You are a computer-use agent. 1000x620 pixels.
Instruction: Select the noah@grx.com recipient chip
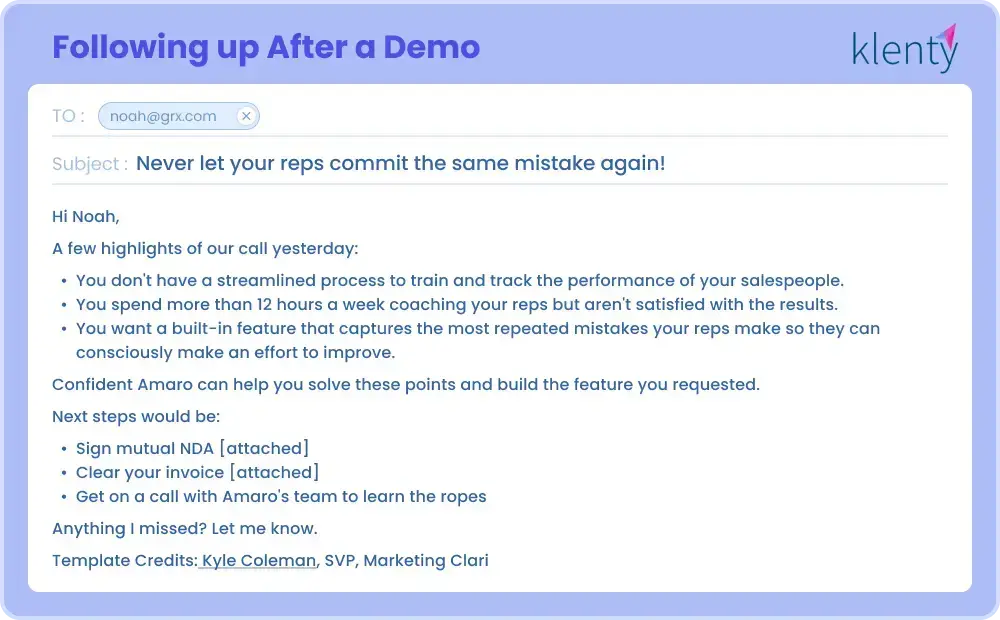tap(165, 116)
